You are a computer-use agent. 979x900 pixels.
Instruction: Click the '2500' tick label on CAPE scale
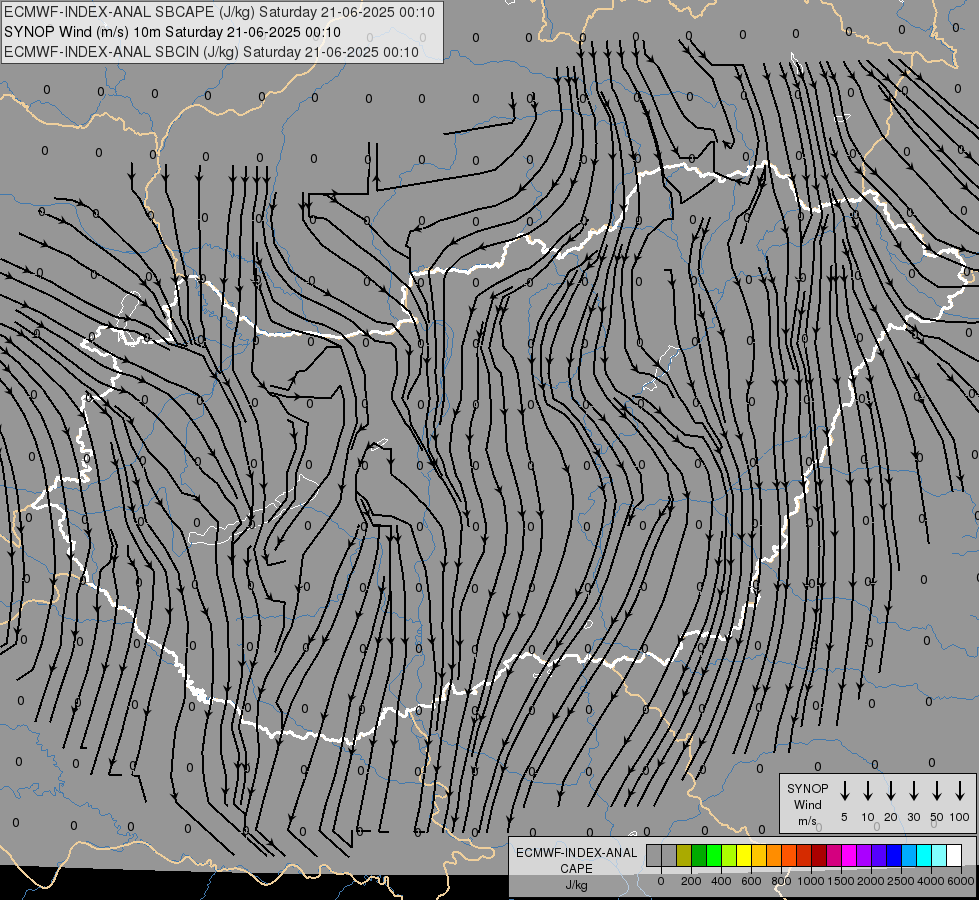pos(901,881)
